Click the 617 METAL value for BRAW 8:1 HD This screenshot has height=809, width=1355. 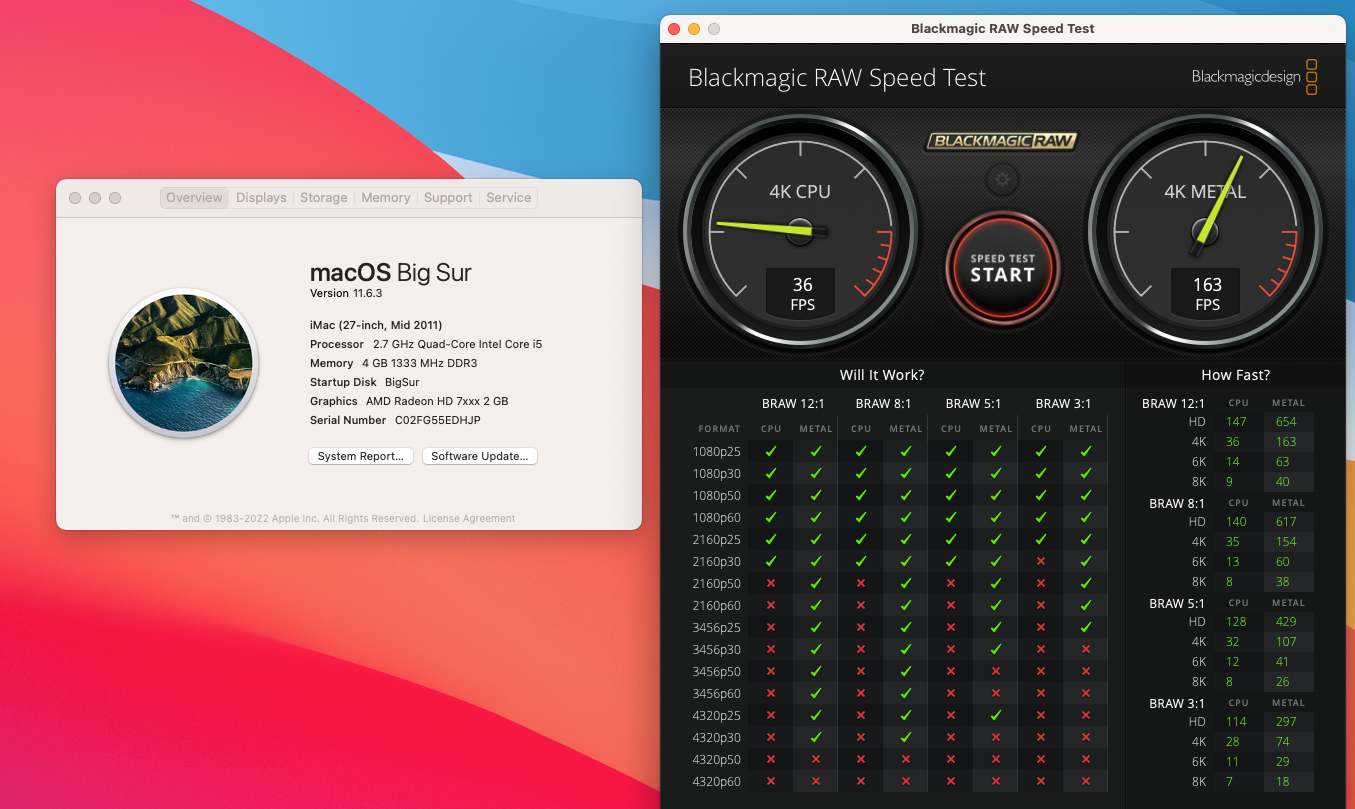click(1286, 522)
